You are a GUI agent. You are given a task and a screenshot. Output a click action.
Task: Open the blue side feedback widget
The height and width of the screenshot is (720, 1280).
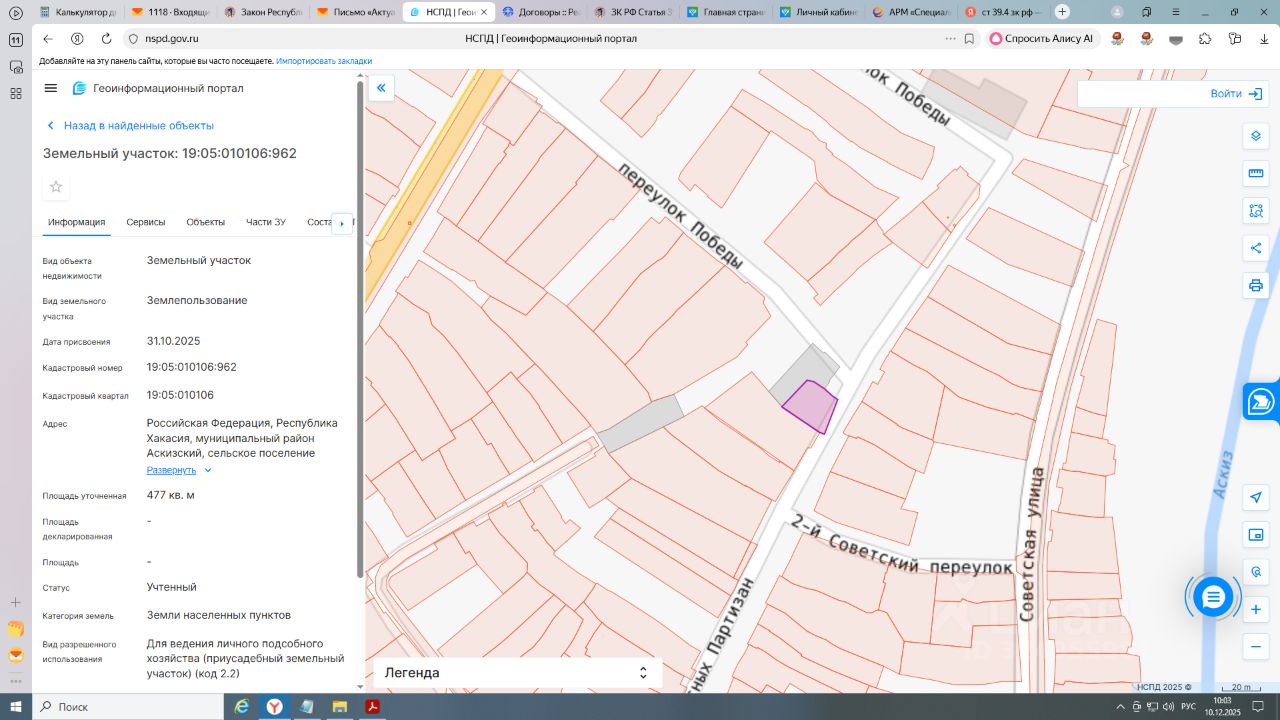click(x=1261, y=402)
